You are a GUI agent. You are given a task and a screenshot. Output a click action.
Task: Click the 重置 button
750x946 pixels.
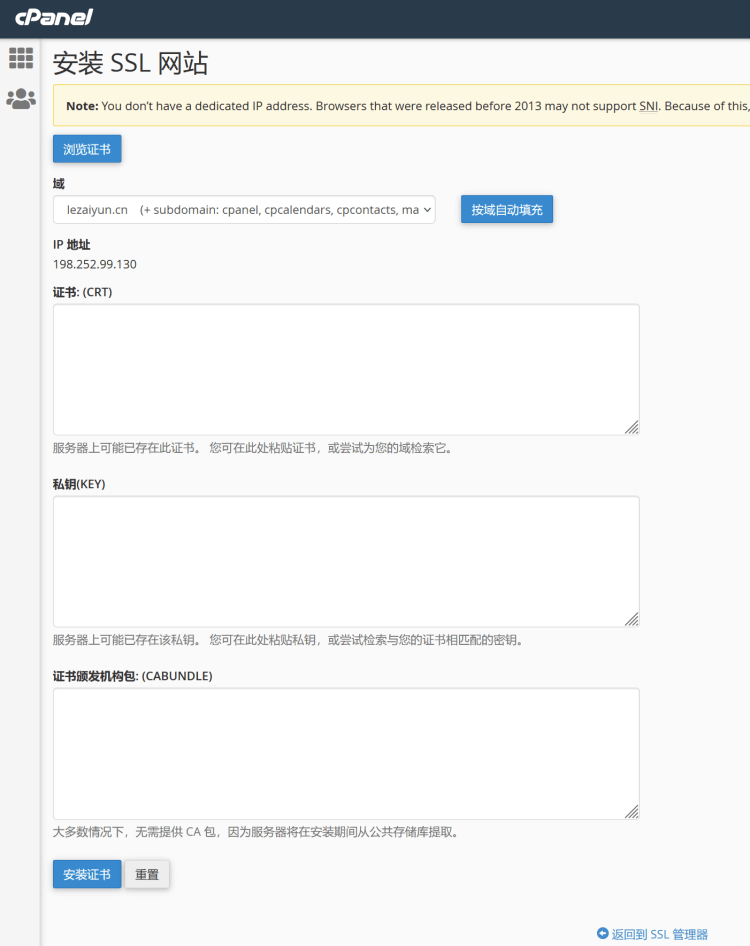(x=147, y=874)
